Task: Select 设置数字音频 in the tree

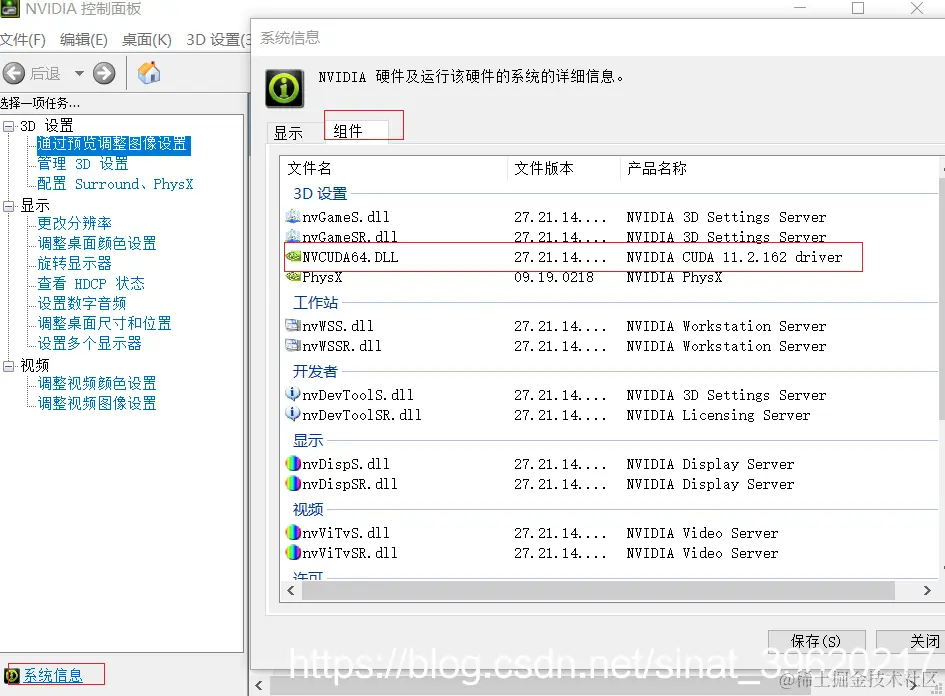Action: click(x=82, y=303)
